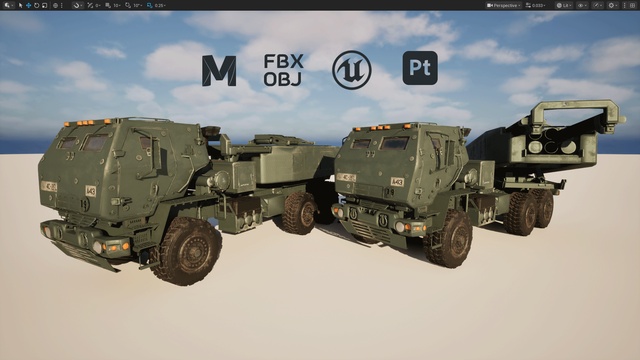Open rotation snap 10° dropdown
This screenshot has width=640, height=360.
[137, 5]
